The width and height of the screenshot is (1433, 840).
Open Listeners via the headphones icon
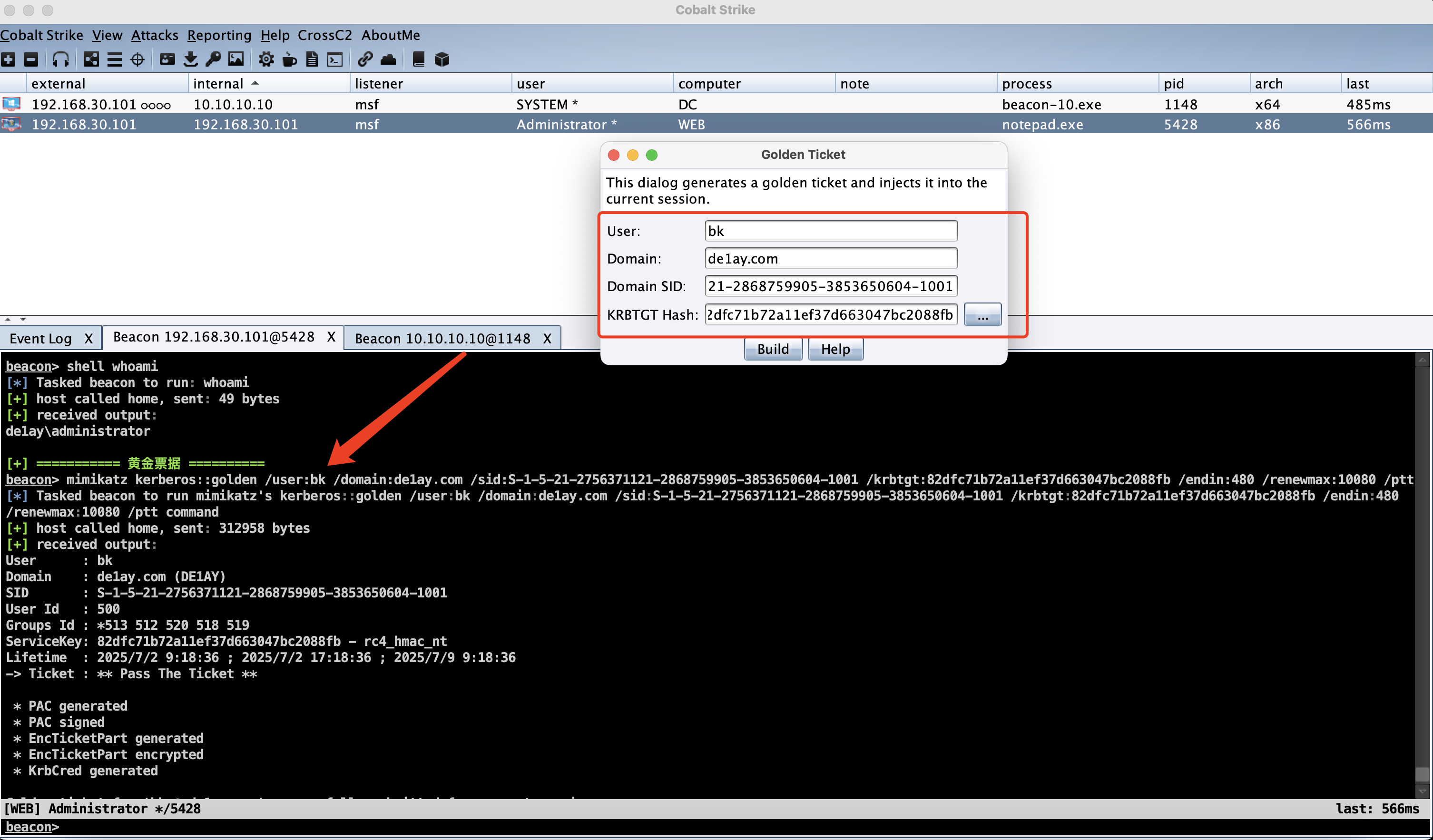point(60,59)
